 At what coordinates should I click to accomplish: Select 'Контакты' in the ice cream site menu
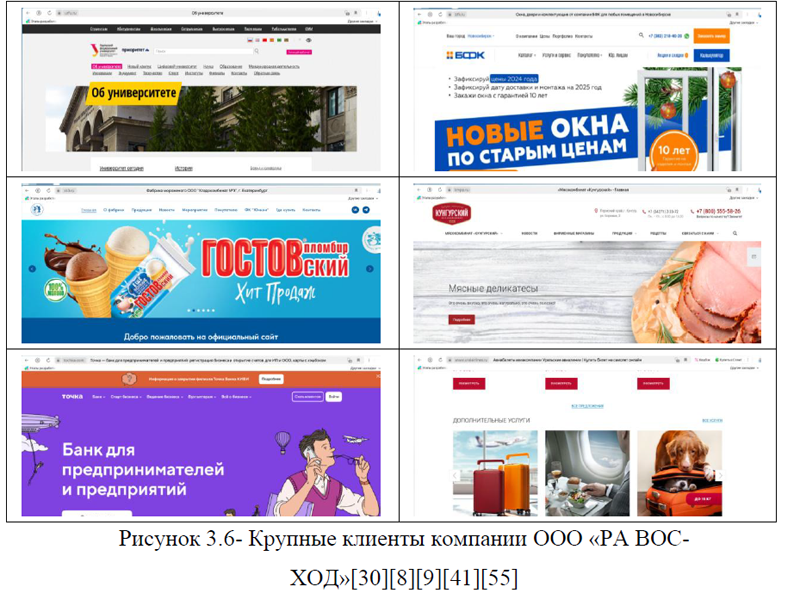(311, 210)
